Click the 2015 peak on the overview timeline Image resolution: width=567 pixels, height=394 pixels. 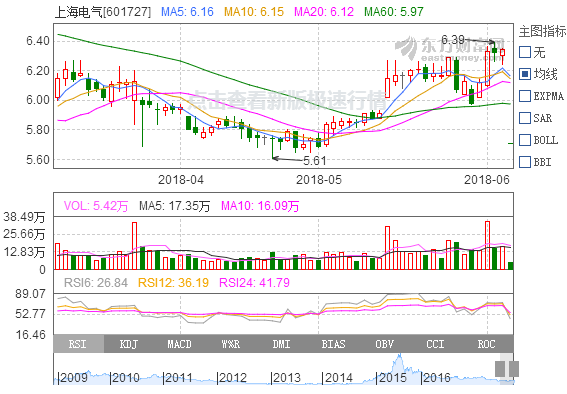[399, 358]
